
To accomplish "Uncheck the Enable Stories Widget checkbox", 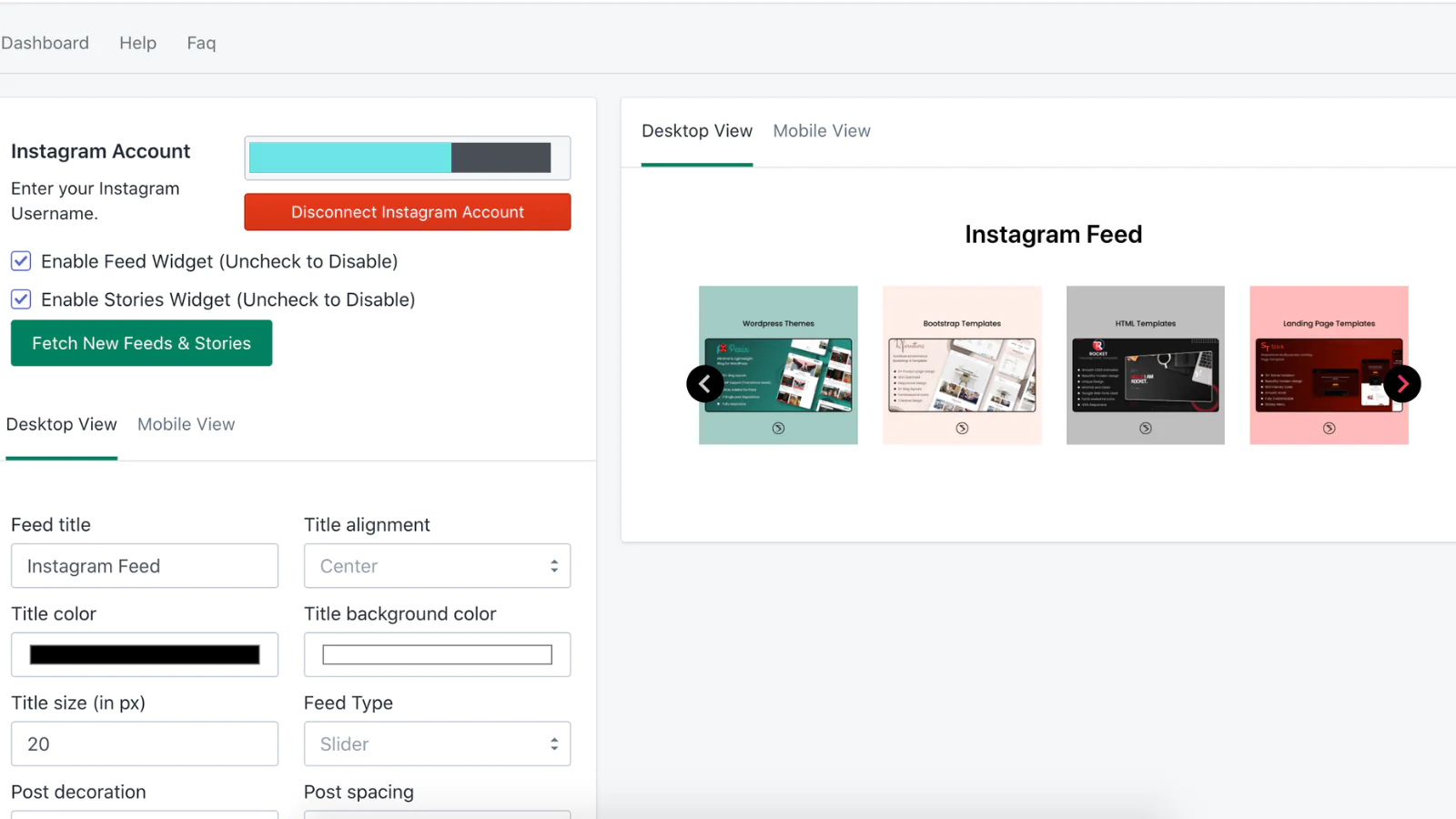I will (21, 299).
